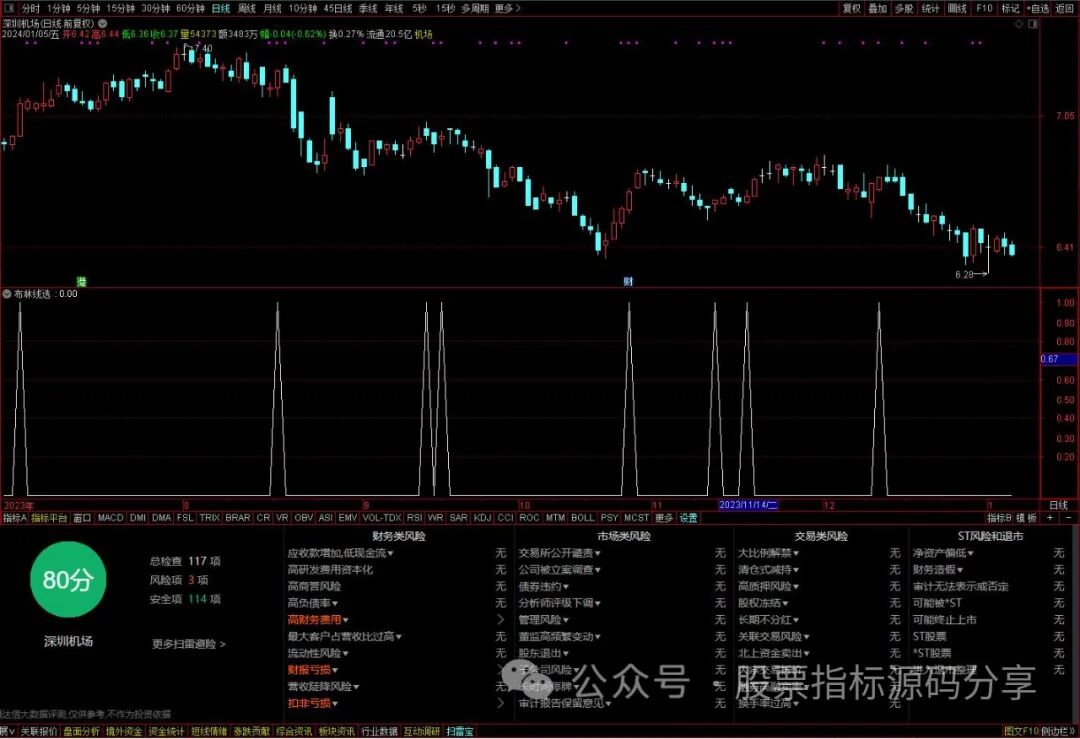Viewport: 1080px width, 739px height.
Task: Click the 标记 button
Action: pyautogui.click(x=1010, y=8)
